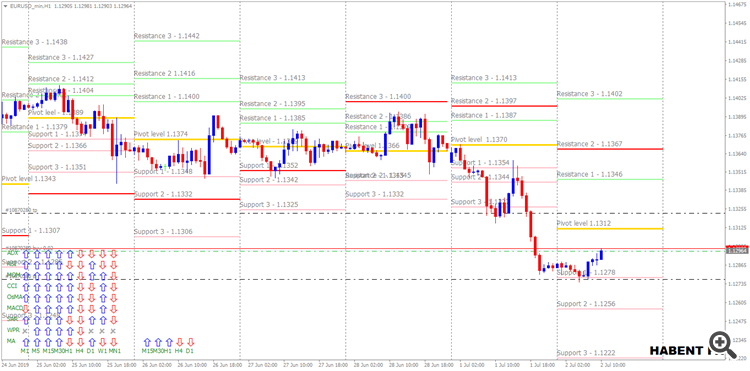Select the 'Resistance 1 - 1.1385' label
The width and height of the screenshot is (750, 371).
273,118
